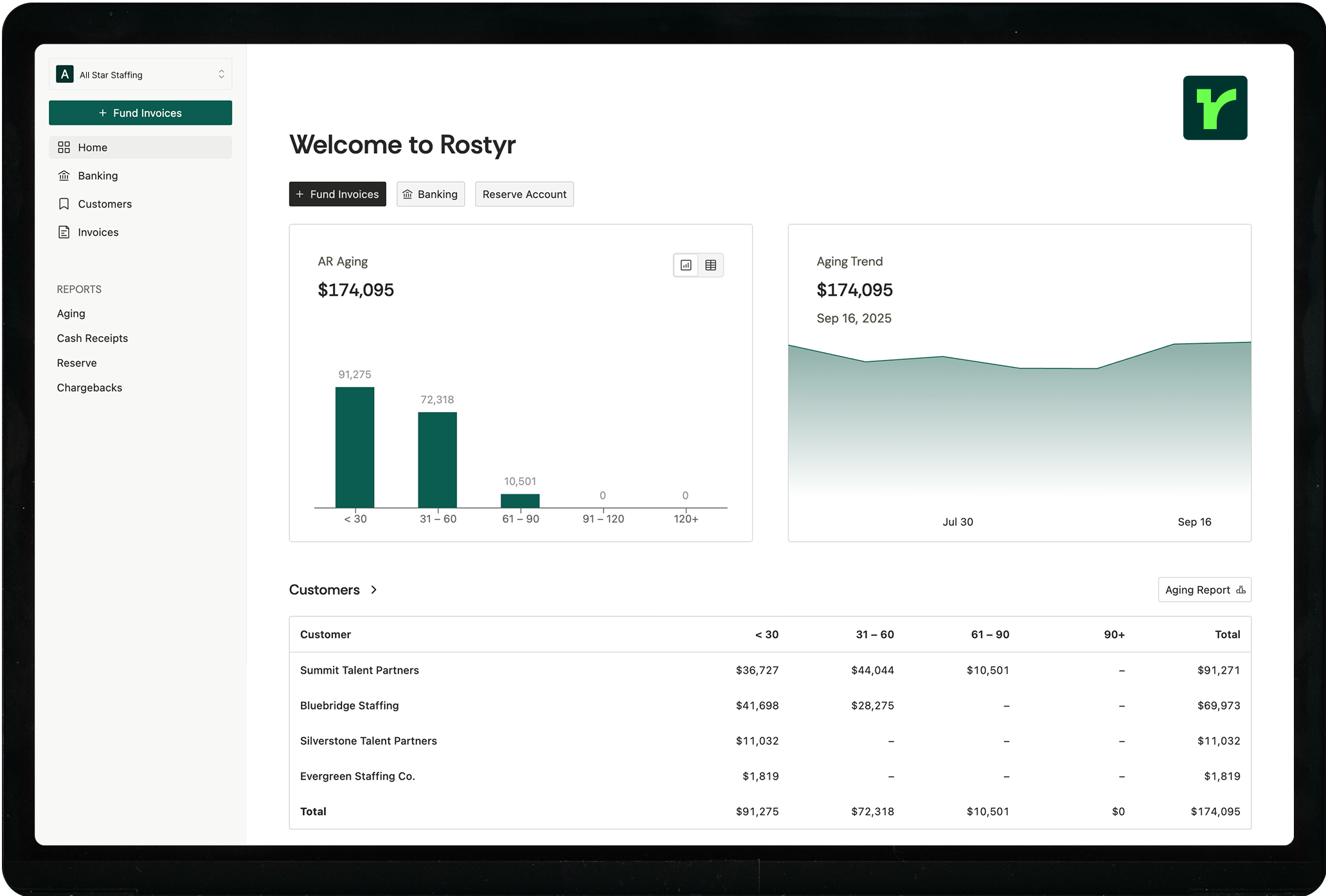Click the plus icon on Fund Invoices button
Image resolution: width=1326 pixels, height=896 pixels.
300,193
